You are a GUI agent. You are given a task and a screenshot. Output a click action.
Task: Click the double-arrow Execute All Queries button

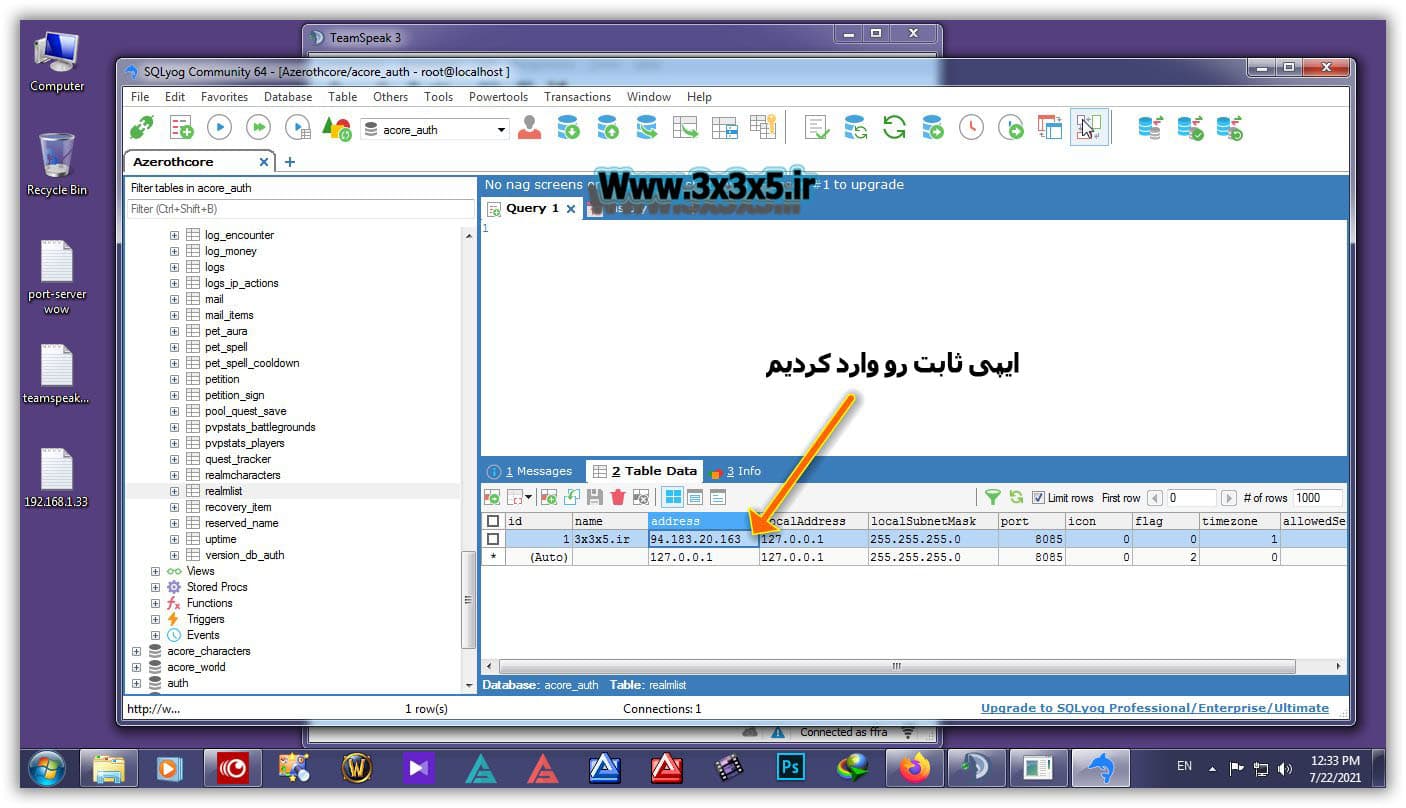259,128
